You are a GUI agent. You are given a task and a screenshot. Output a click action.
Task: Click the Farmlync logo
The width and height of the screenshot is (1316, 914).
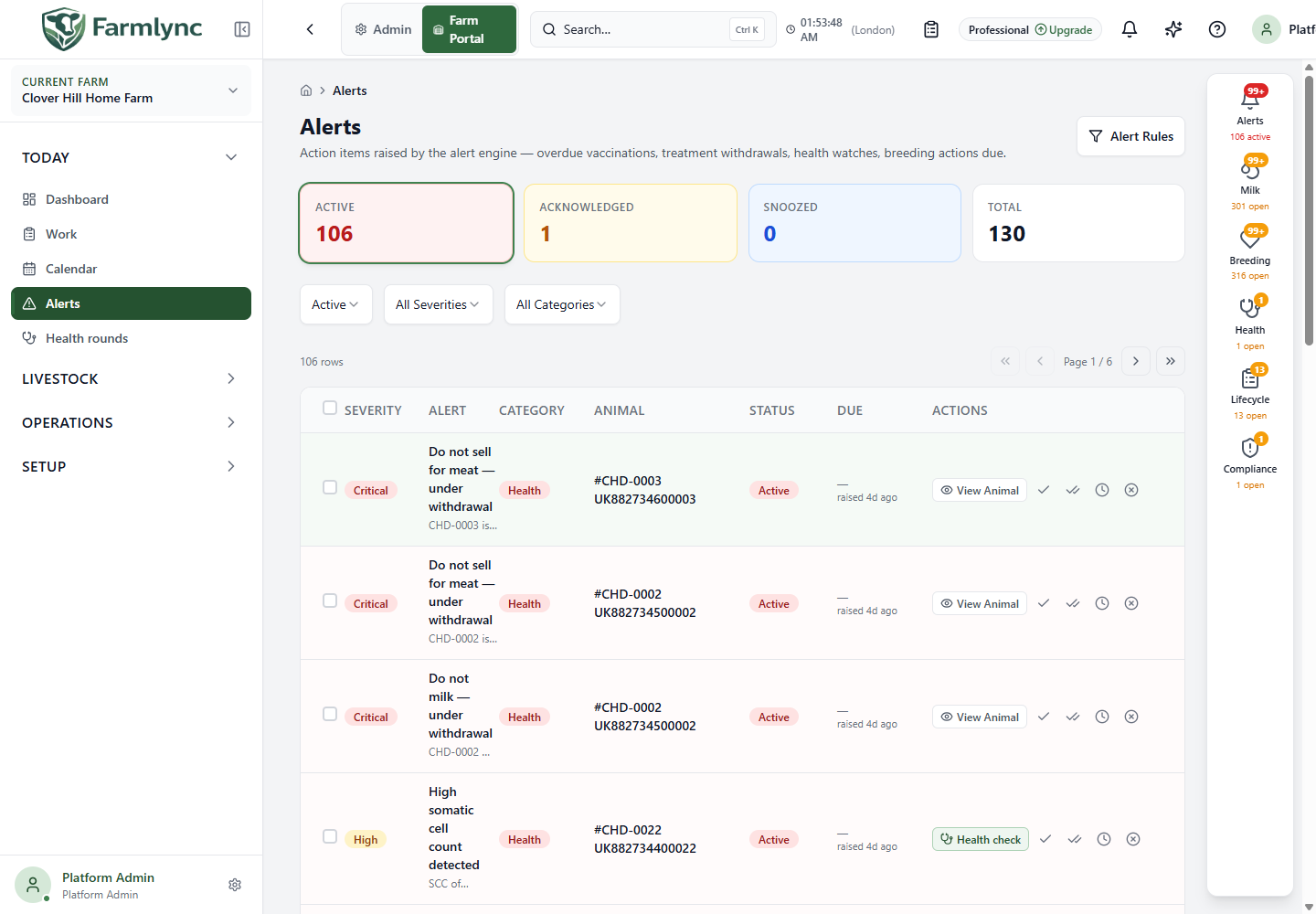point(122,28)
